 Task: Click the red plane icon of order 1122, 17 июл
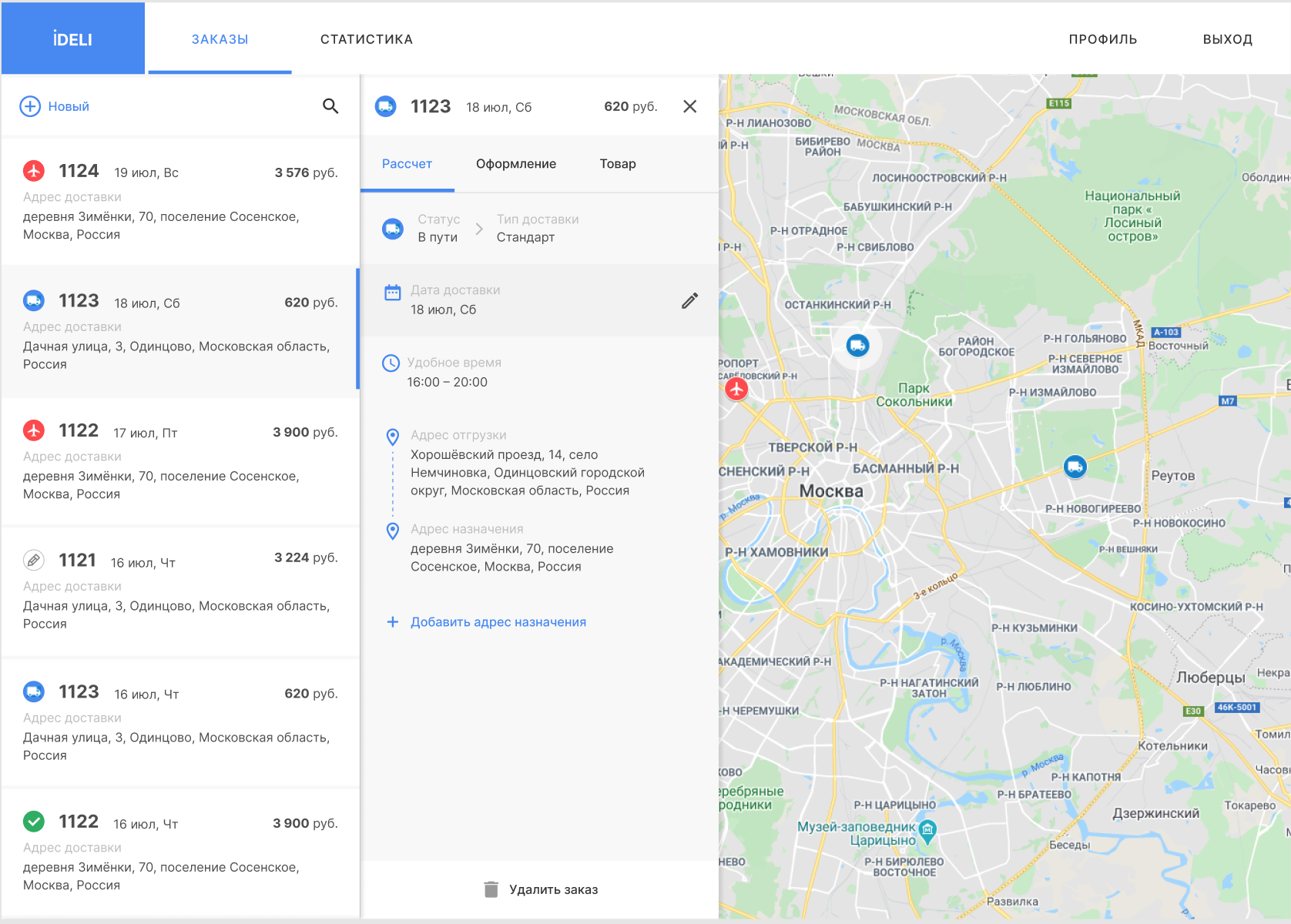(34, 430)
